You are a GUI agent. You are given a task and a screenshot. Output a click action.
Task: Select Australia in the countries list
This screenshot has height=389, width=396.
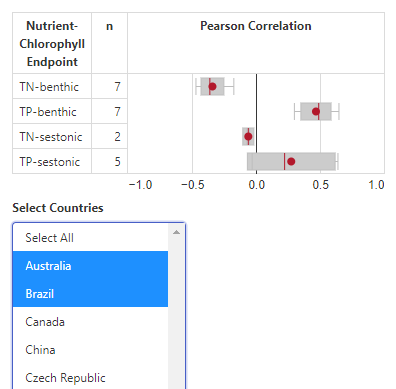[x=90, y=265]
